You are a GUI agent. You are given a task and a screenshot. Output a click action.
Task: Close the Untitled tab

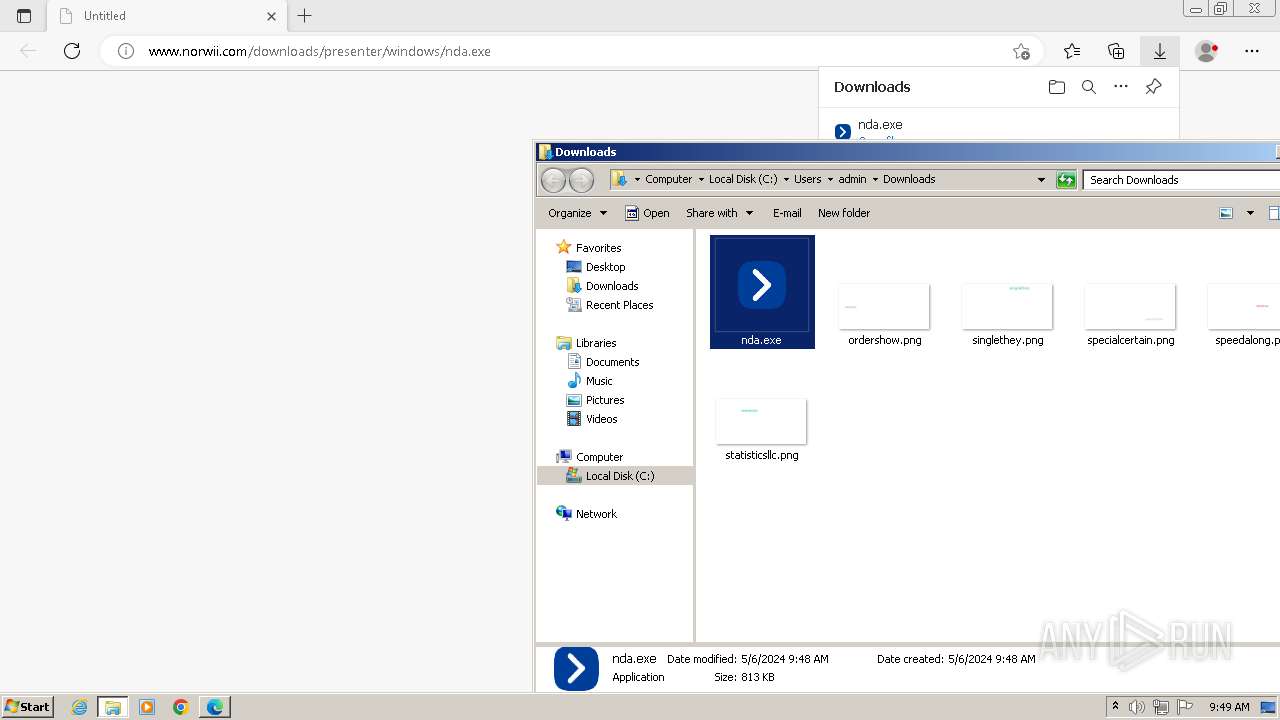click(x=271, y=16)
